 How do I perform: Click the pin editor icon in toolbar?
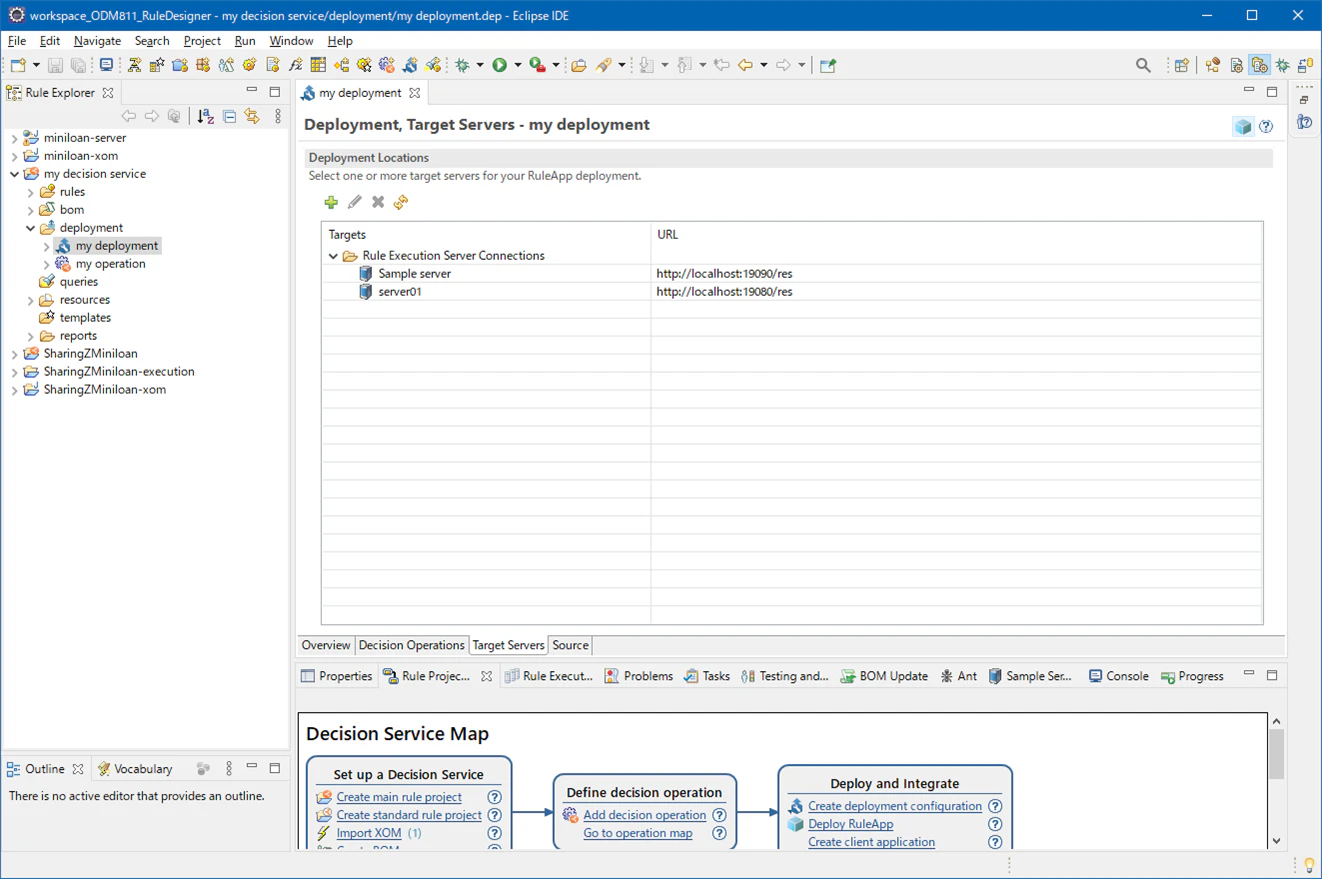tap(828, 65)
